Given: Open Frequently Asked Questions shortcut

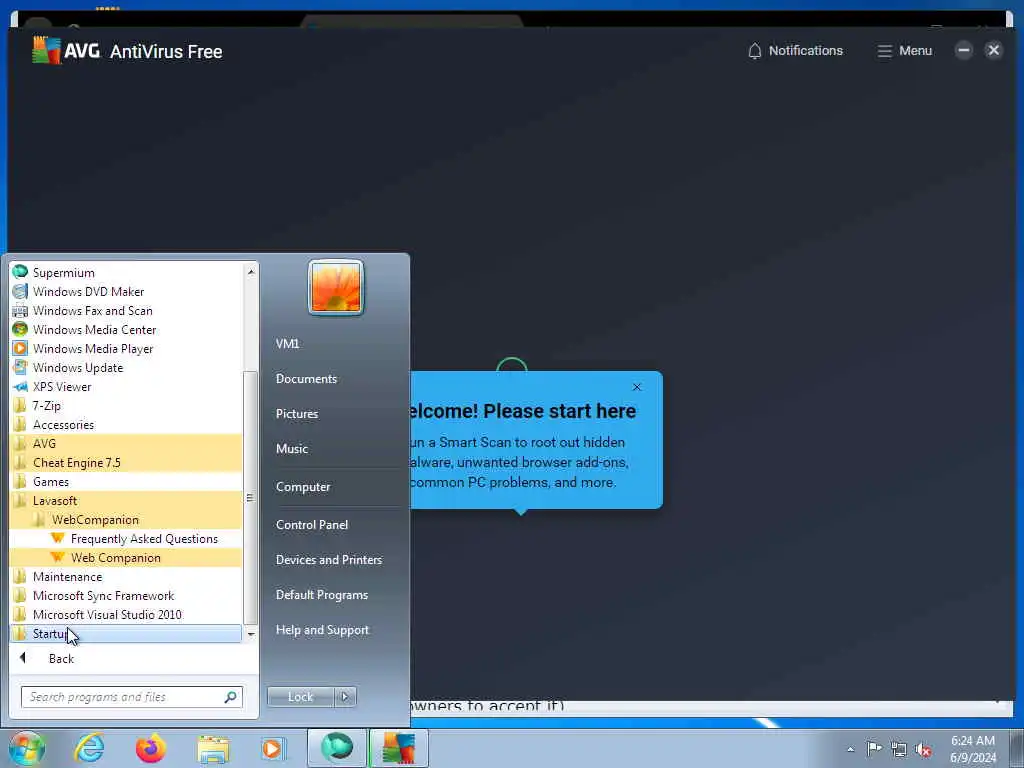Looking at the screenshot, I should coord(126,538).
